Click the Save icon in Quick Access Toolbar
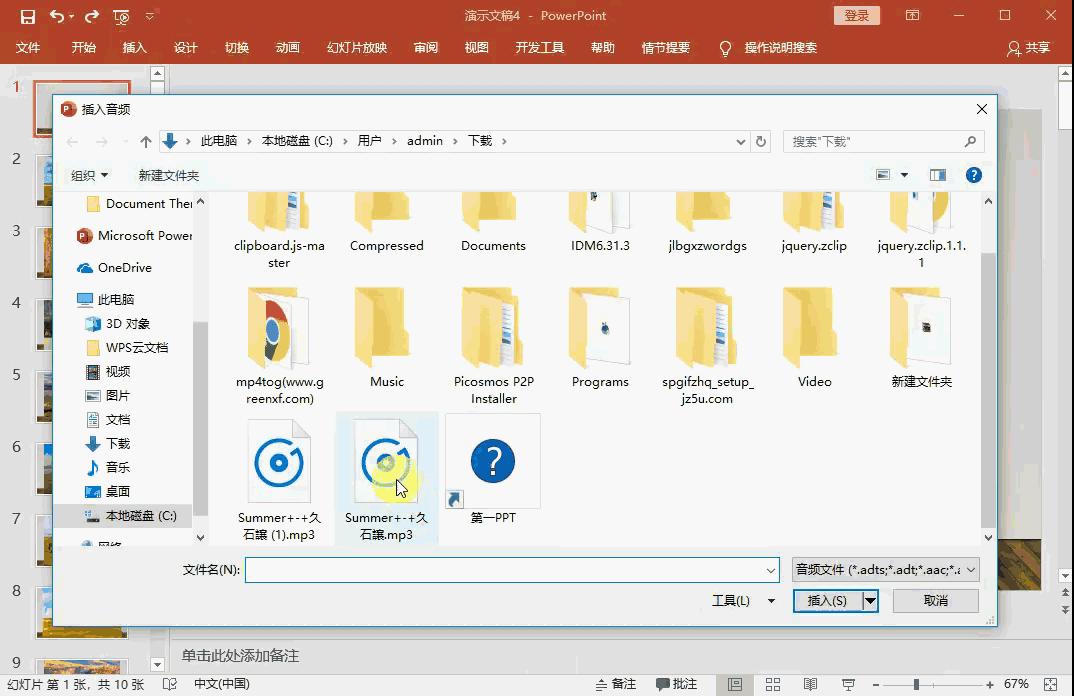This screenshot has width=1074, height=696. [27, 15]
